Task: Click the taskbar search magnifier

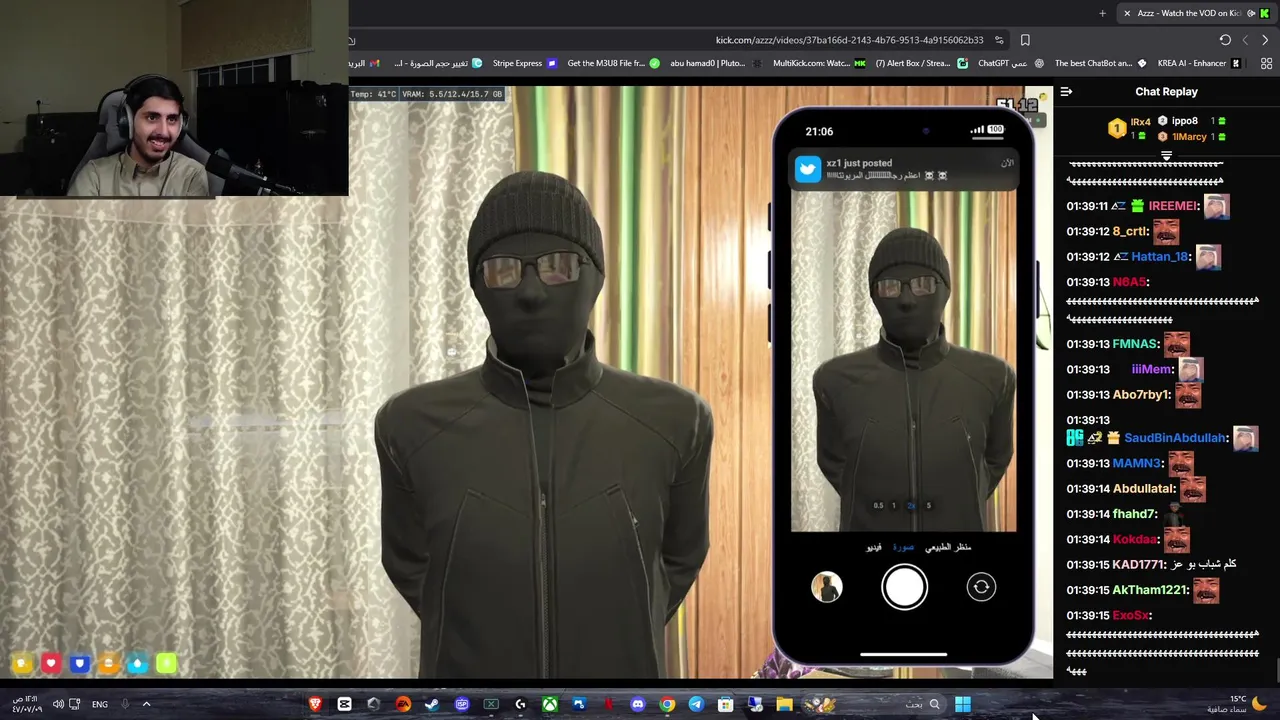Action: (935, 704)
